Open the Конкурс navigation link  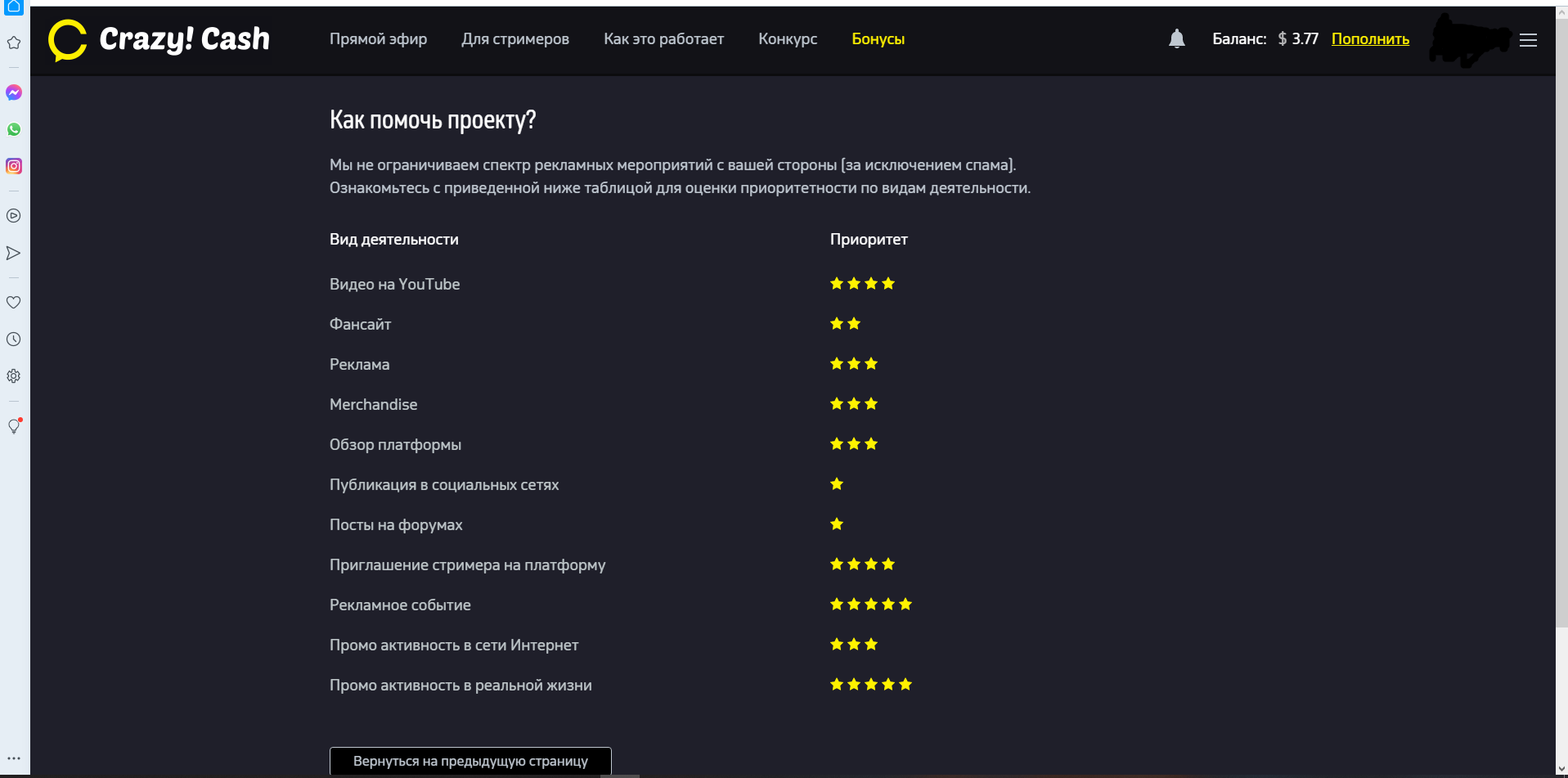click(x=788, y=39)
